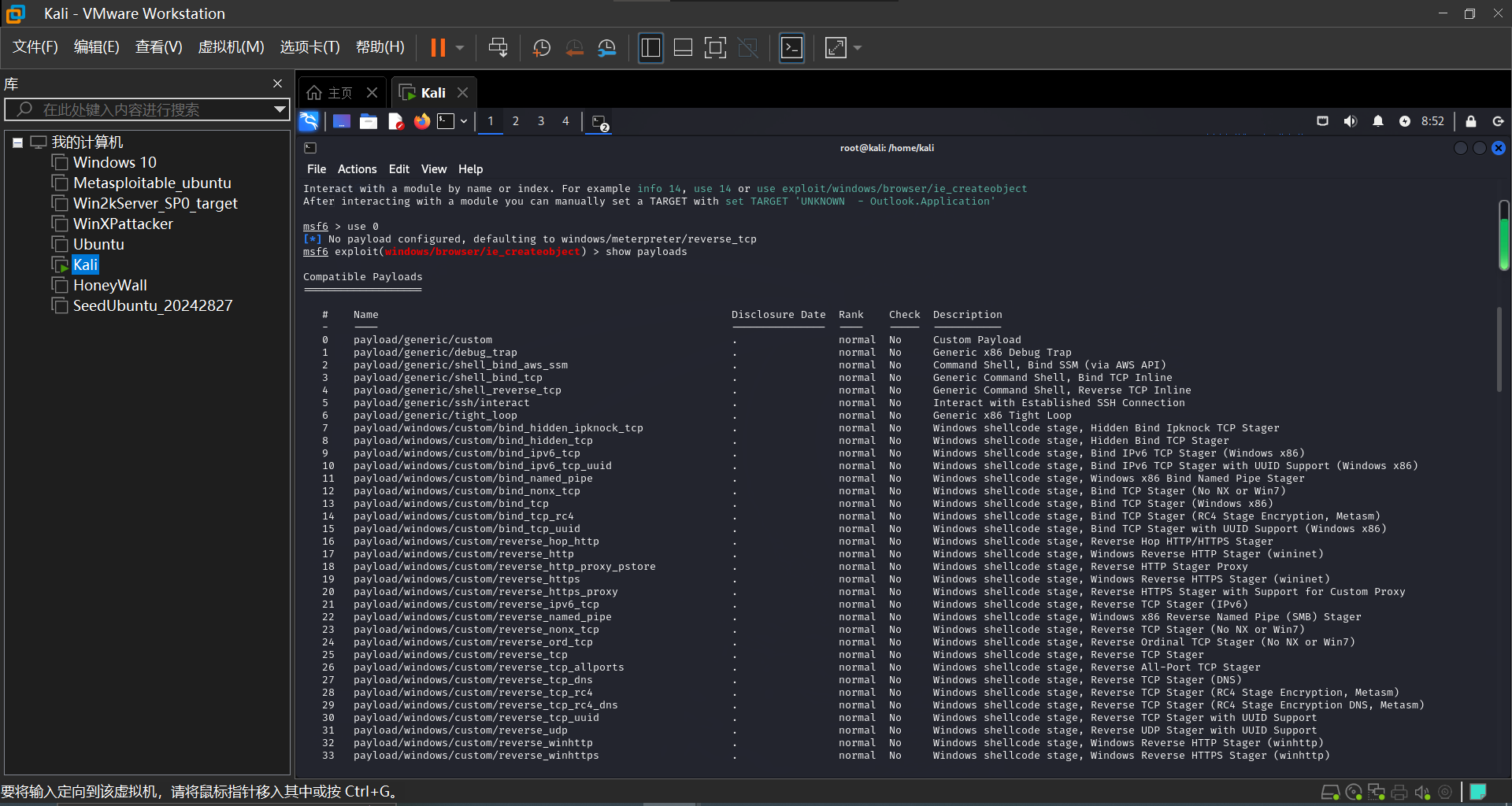Open the terminal Actions menu
The width and height of the screenshot is (1512, 806).
(357, 169)
